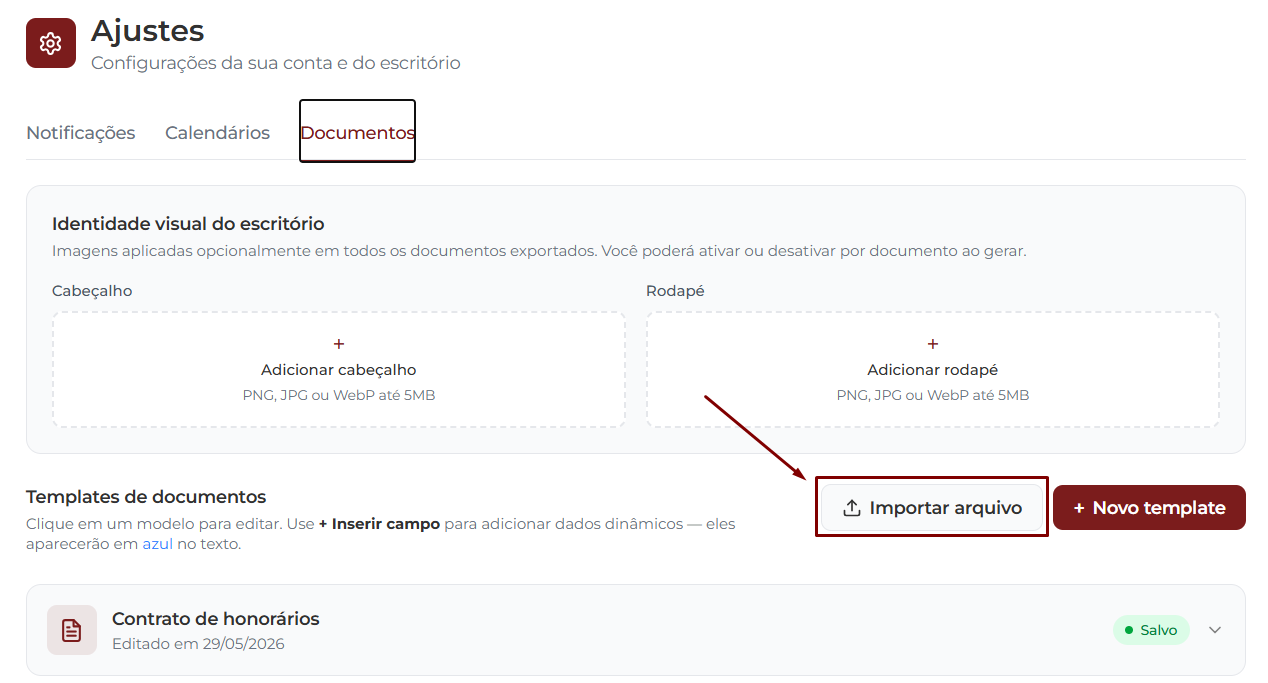This screenshot has height=683, width=1268.
Task: Click the Ajustes gear icon
Action: click(51, 43)
